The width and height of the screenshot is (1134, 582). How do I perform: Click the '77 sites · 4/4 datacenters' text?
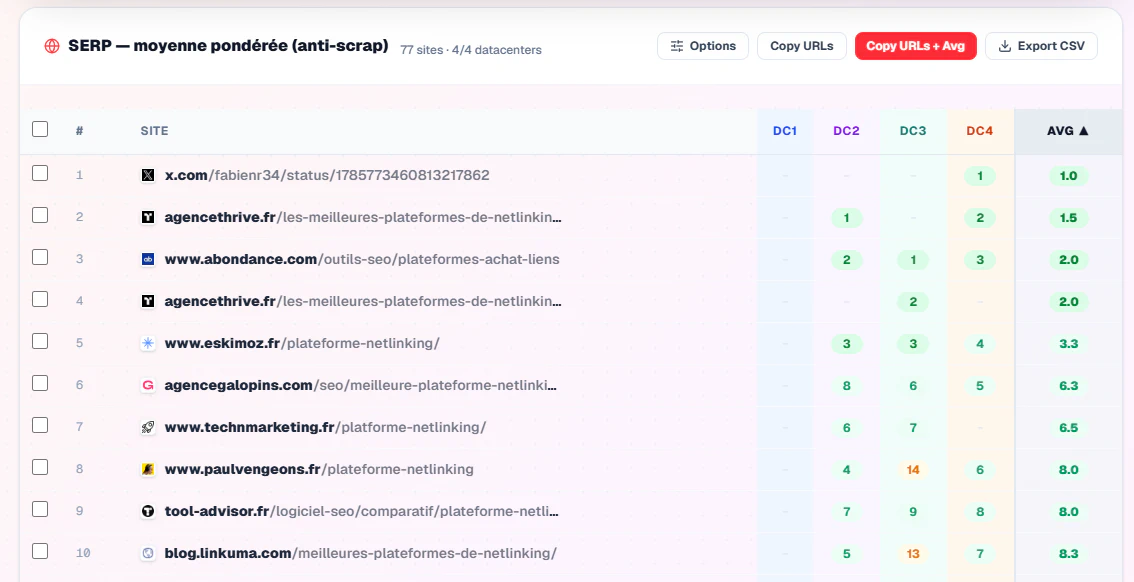point(471,50)
